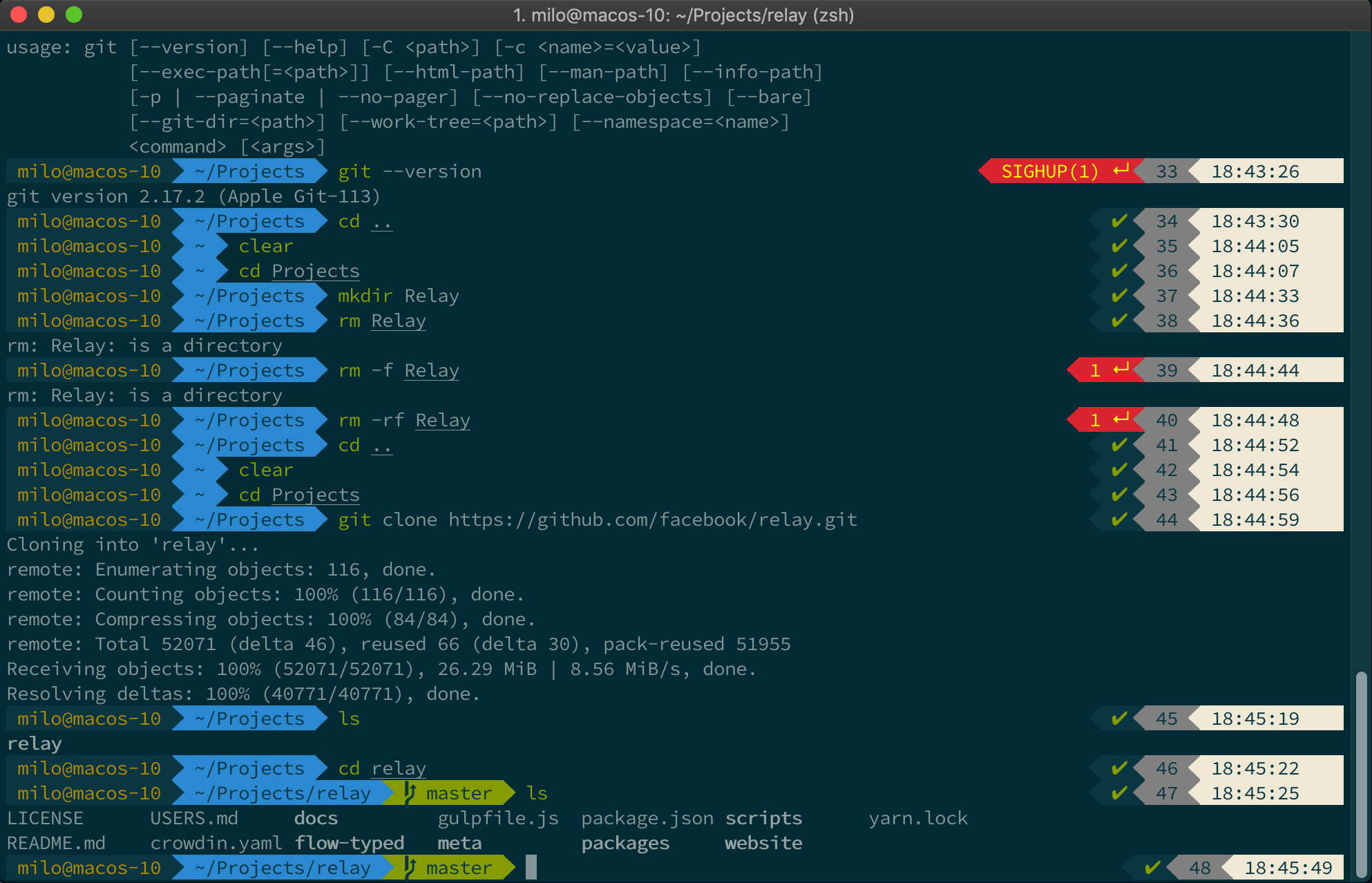Screen dimensions: 1372x883
Task: Click the website directory name in listing
Action: pos(763,843)
